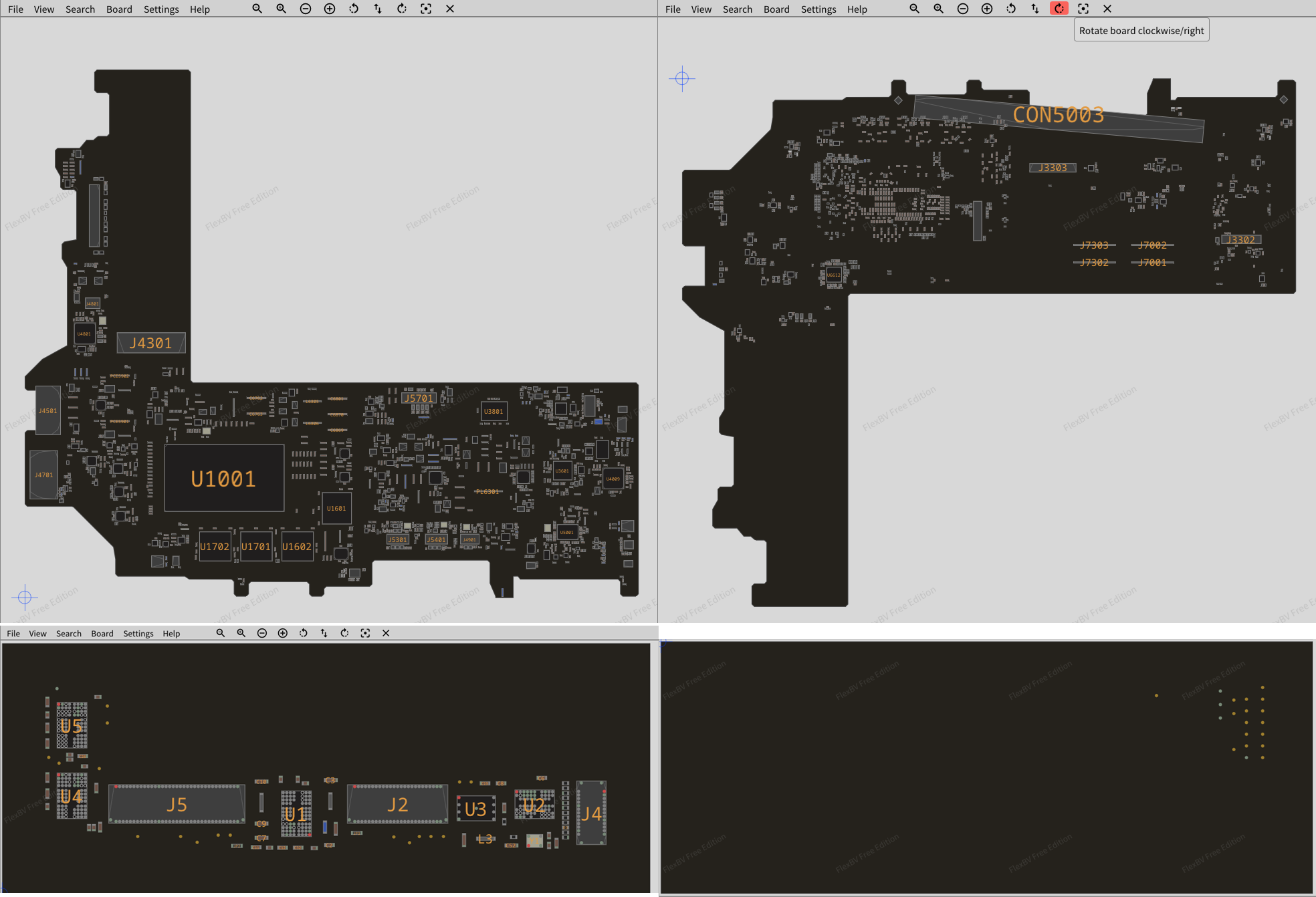Click first magnifier search icon, top-left window

coord(257,9)
